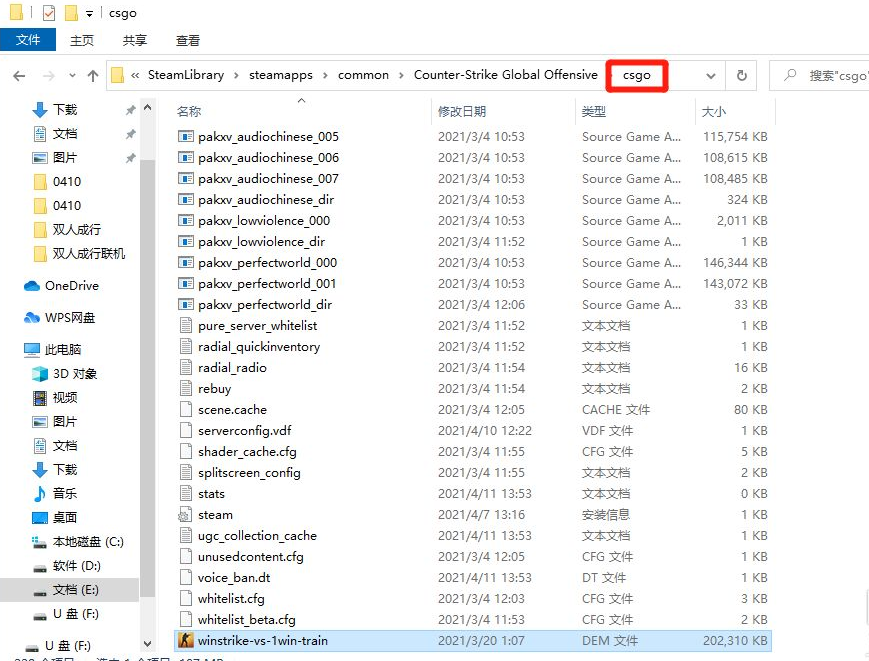Switch to the 查看 ribbon tab
869x661 pixels.
pyautogui.click(x=188, y=40)
